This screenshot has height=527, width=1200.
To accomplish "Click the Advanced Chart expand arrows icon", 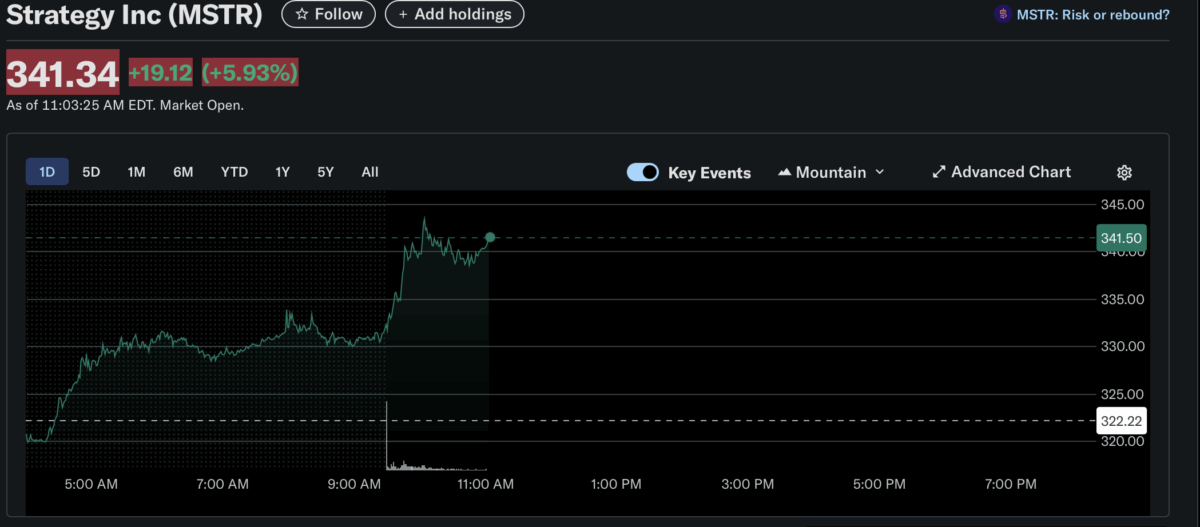I will (938, 172).
